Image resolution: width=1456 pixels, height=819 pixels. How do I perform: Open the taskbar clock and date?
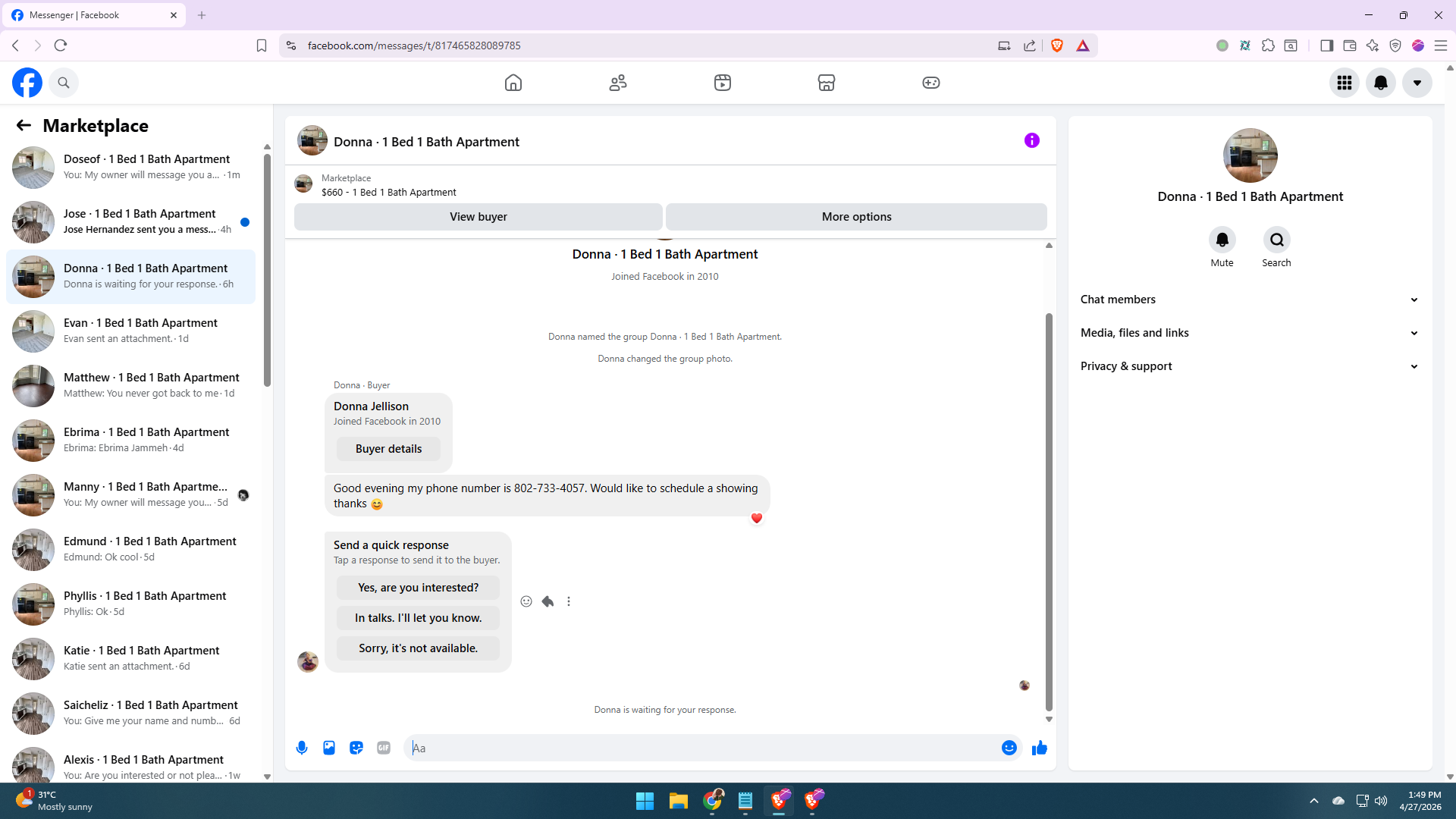click(x=1421, y=801)
